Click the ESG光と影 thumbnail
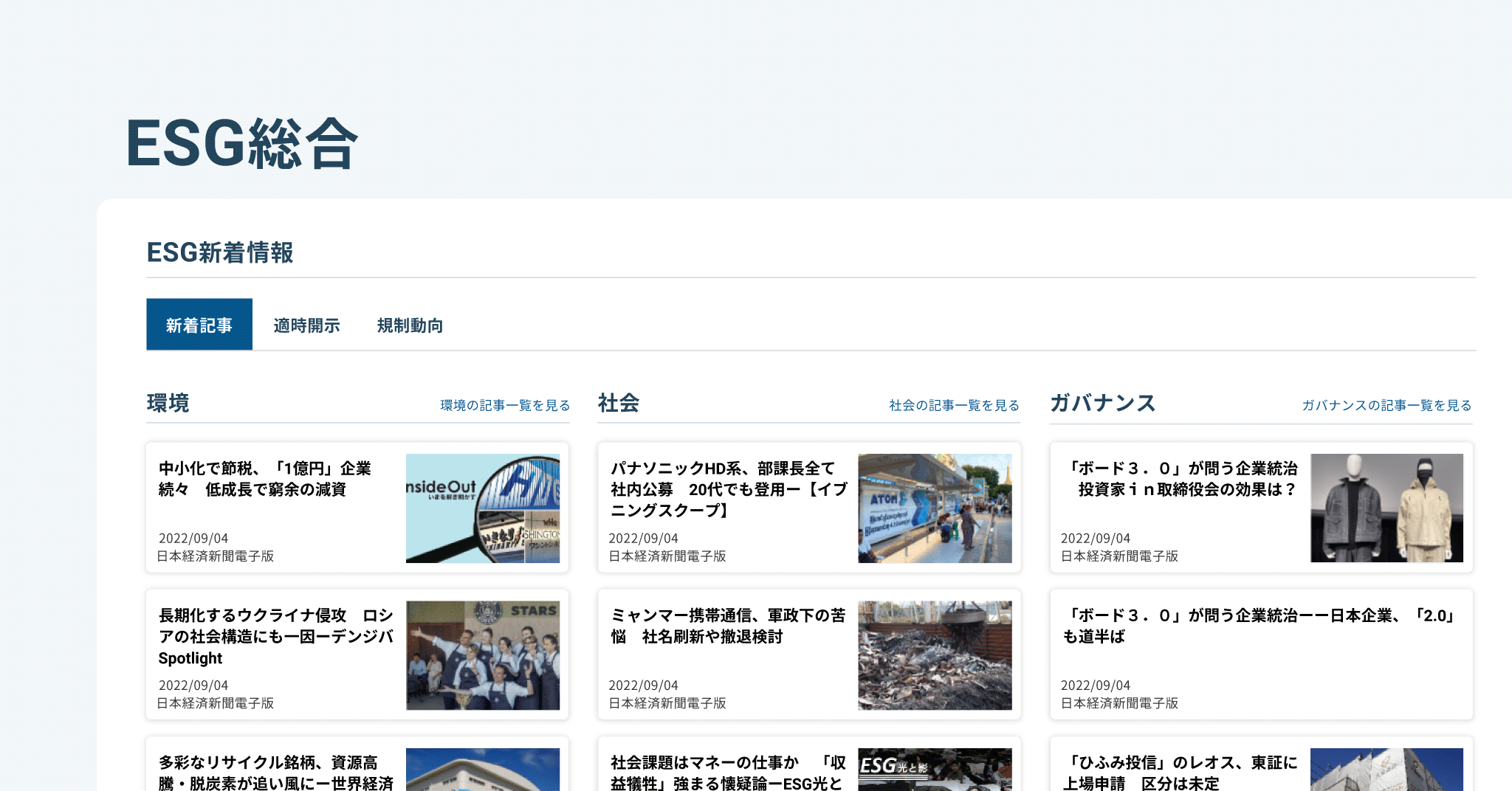The width and height of the screenshot is (1512, 791). 935,770
